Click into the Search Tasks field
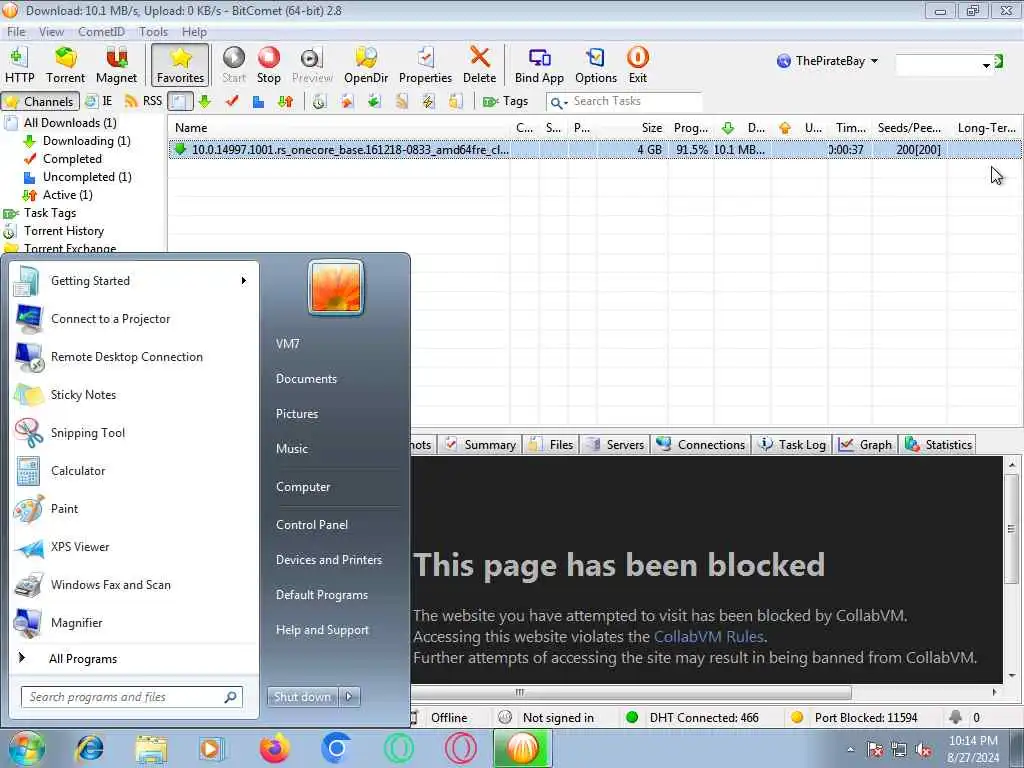This screenshot has height=768, width=1024. [635, 101]
